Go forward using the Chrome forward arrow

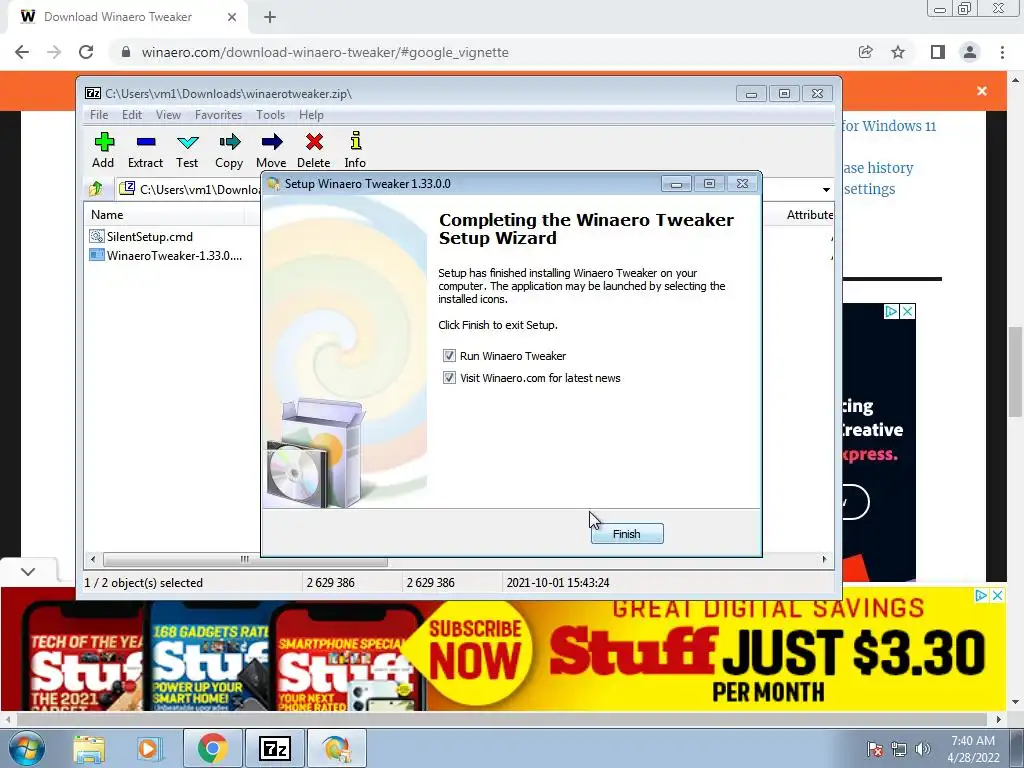[54, 52]
